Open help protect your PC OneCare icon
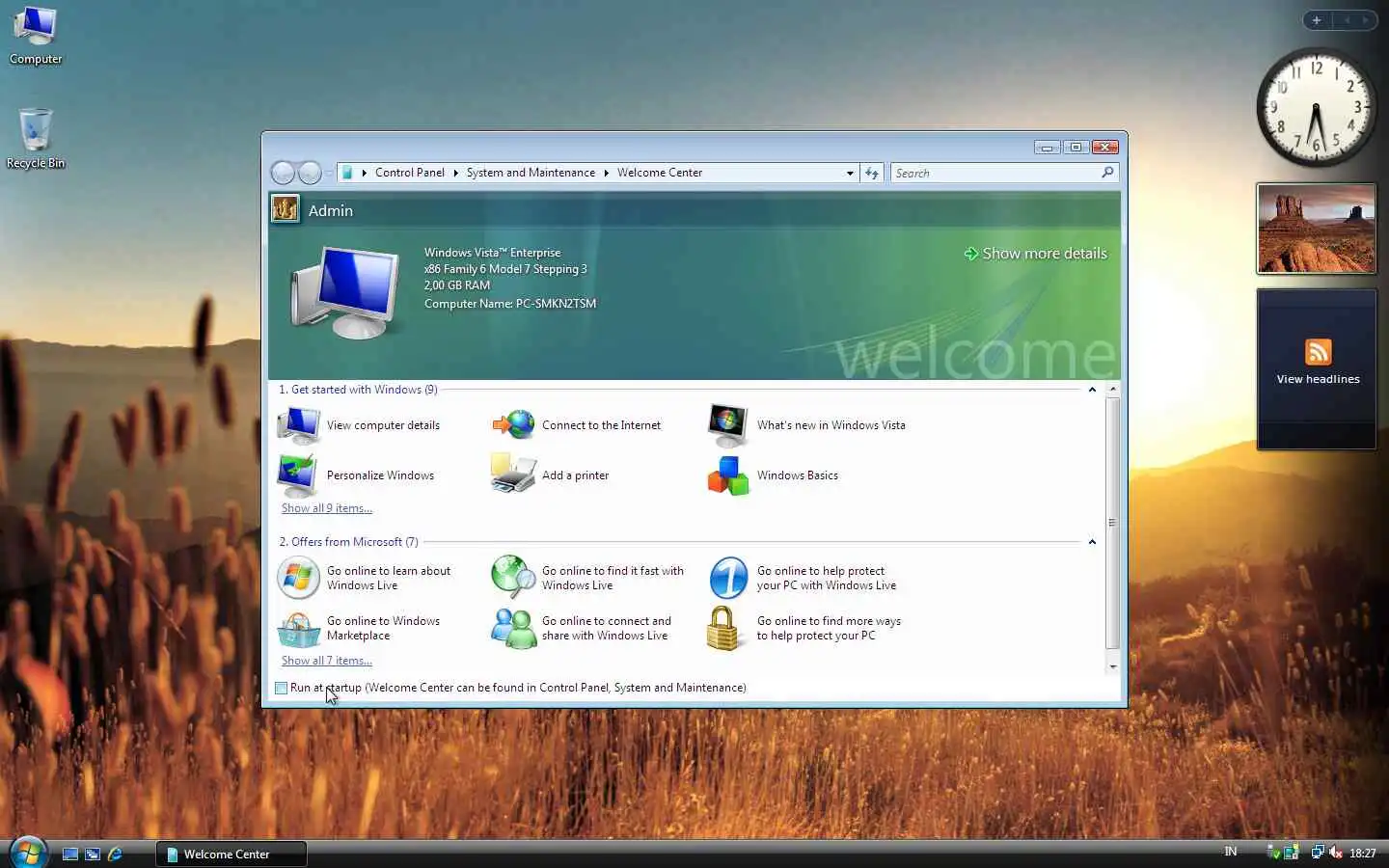 click(728, 578)
